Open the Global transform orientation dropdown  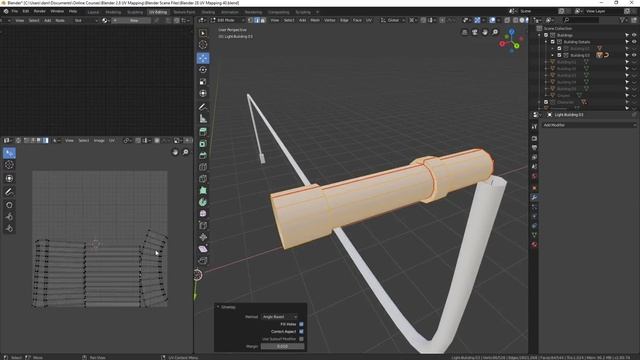pyautogui.click(x=393, y=20)
